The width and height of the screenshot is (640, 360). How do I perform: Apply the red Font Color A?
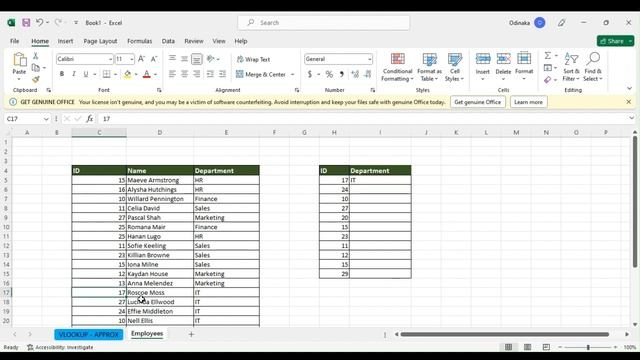pos(147,74)
